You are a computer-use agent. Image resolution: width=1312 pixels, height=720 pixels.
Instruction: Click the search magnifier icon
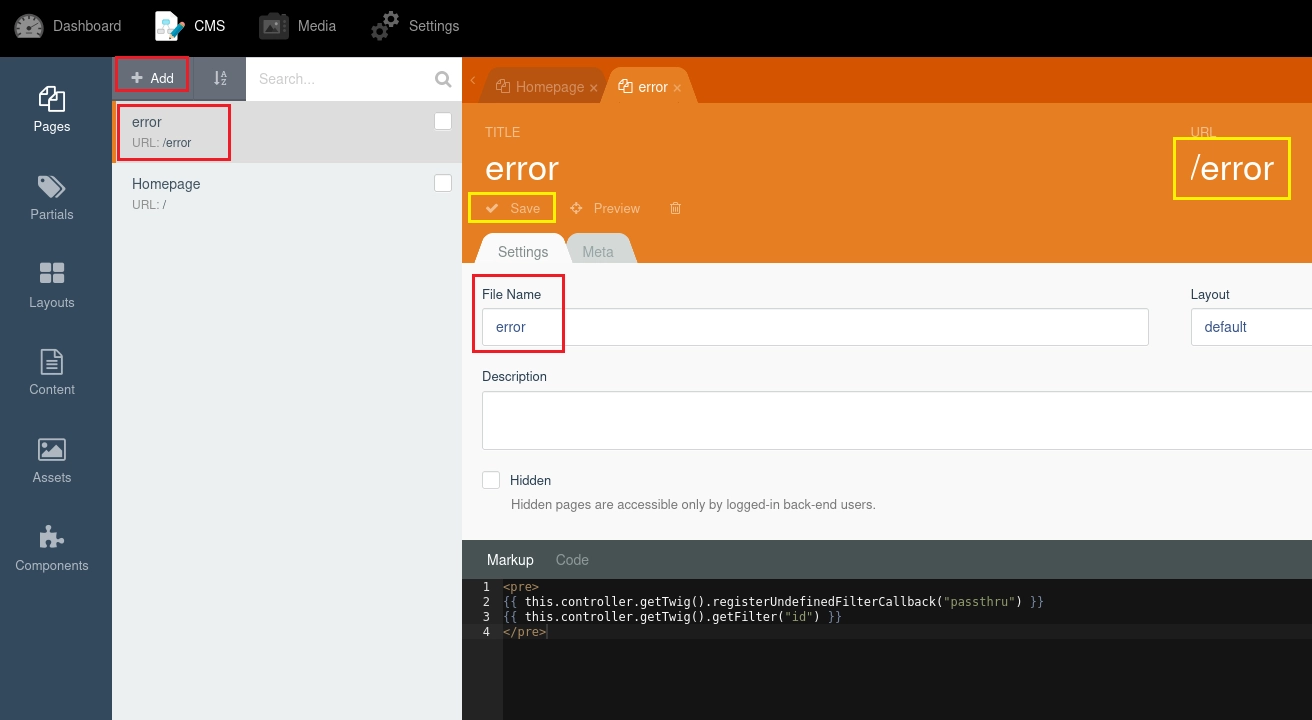[x=443, y=79]
